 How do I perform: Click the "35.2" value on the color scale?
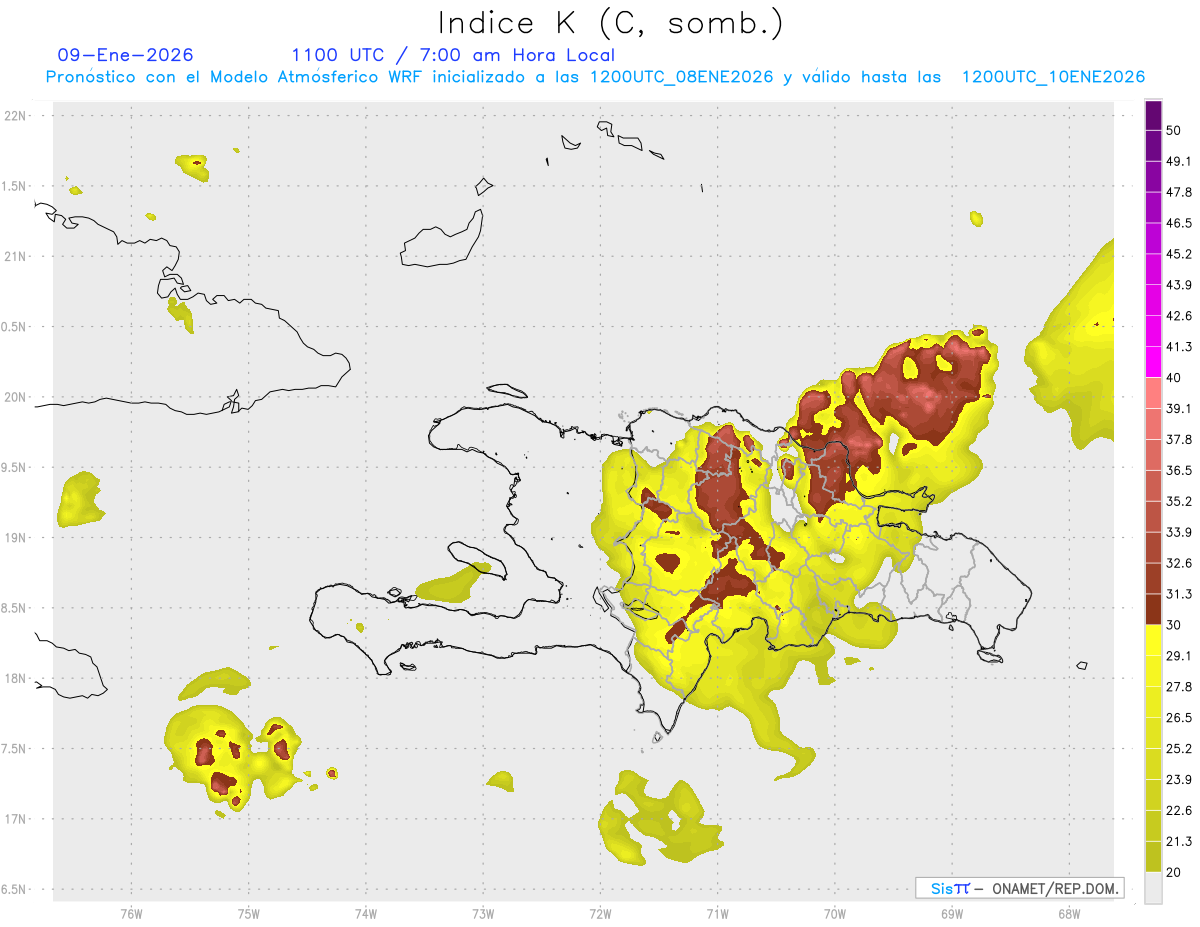[1179, 501]
